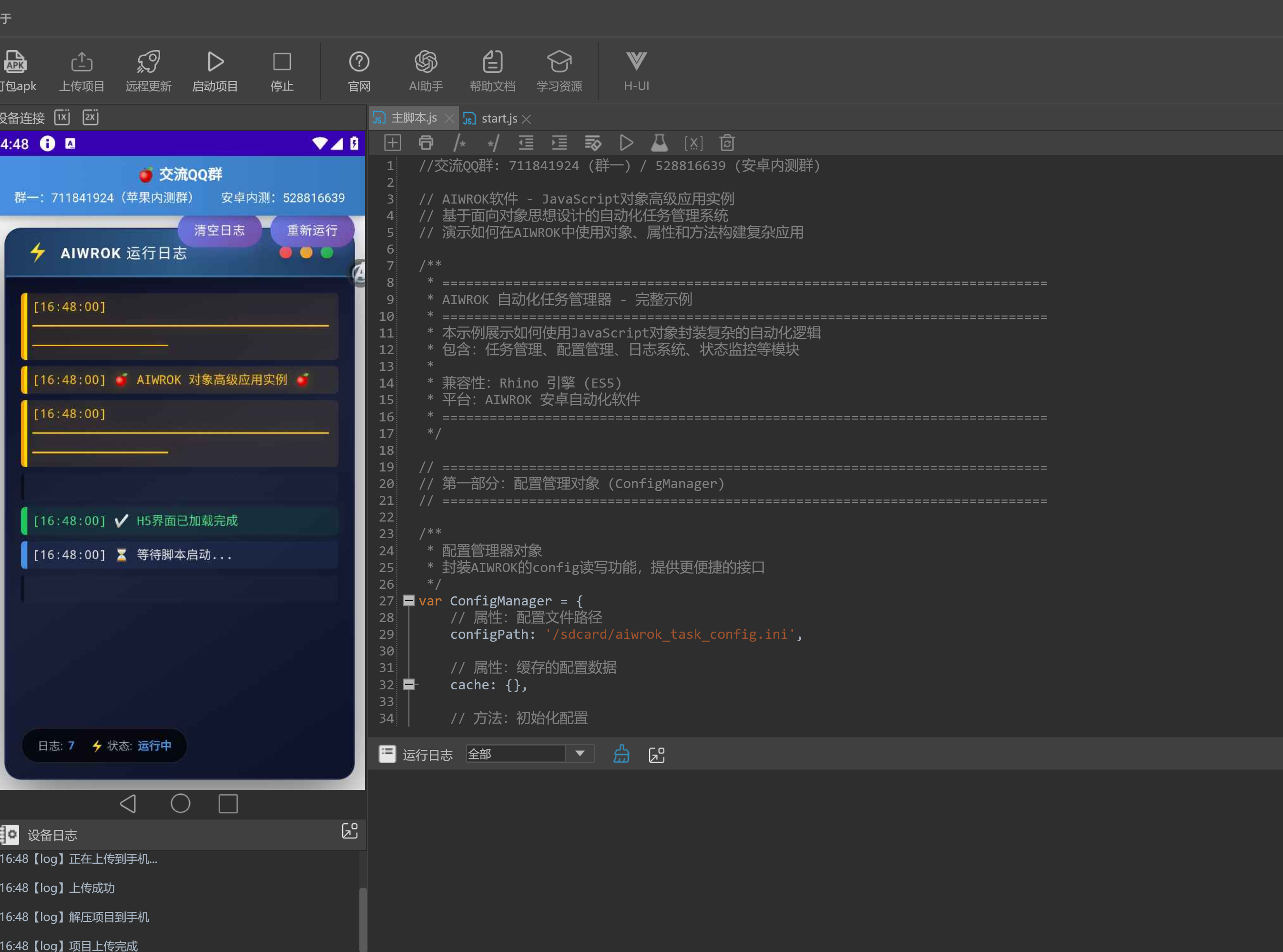The image size is (1283, 952).
Task: Click the device log '解压项目到手机' line
Action: point(75,916)
